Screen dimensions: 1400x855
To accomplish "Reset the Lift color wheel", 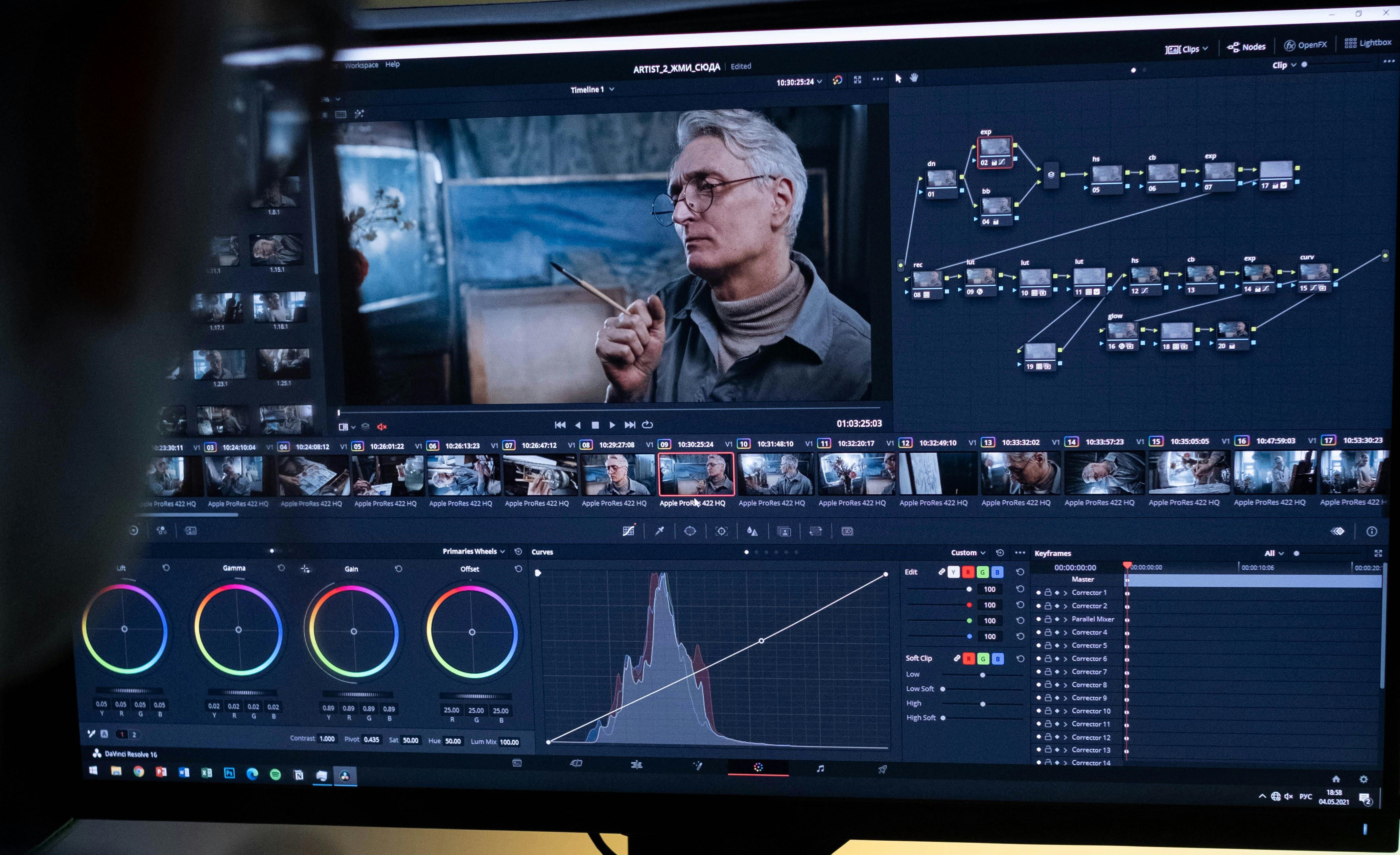I will 166,568.
